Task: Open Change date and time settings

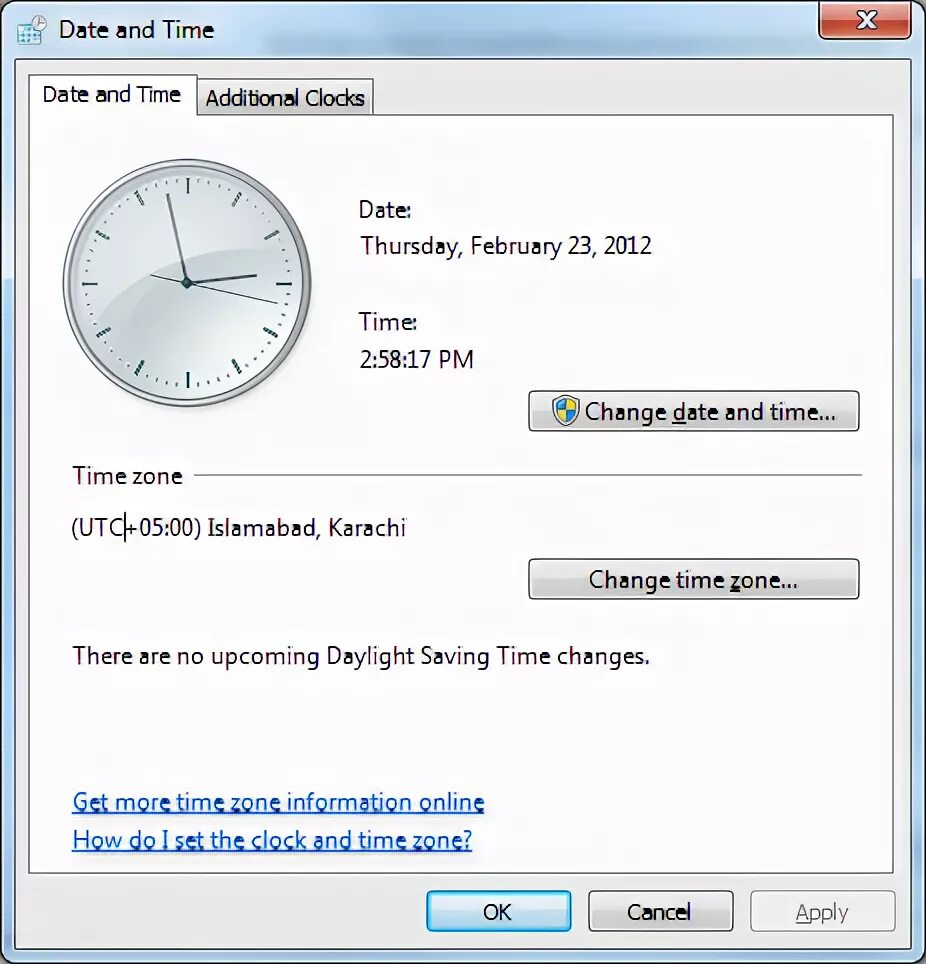Action: [694, 411]
